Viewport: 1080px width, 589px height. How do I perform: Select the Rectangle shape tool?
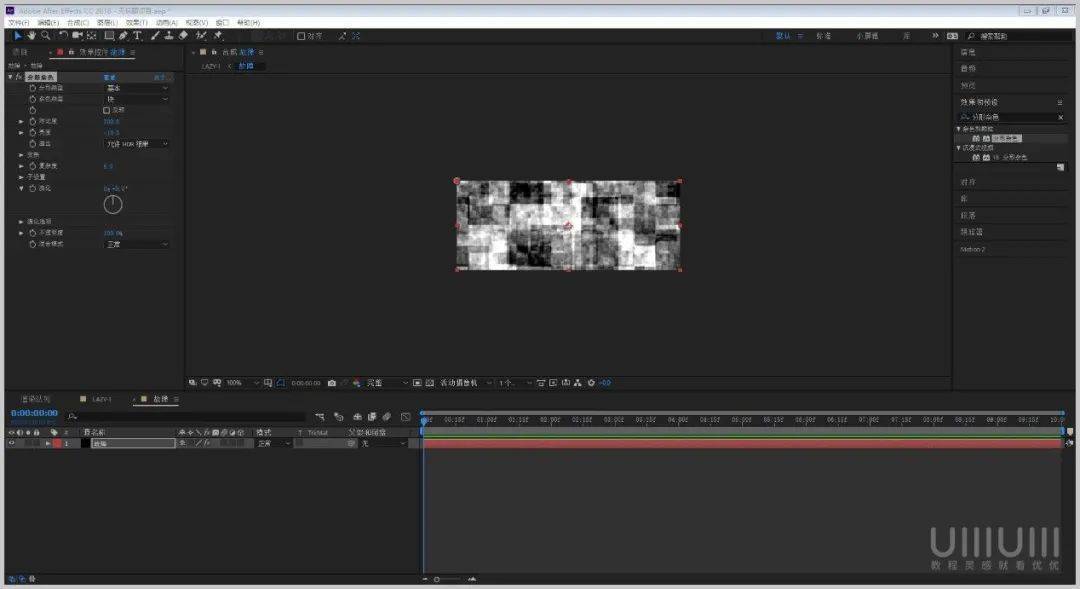click(x=109, y=36)
